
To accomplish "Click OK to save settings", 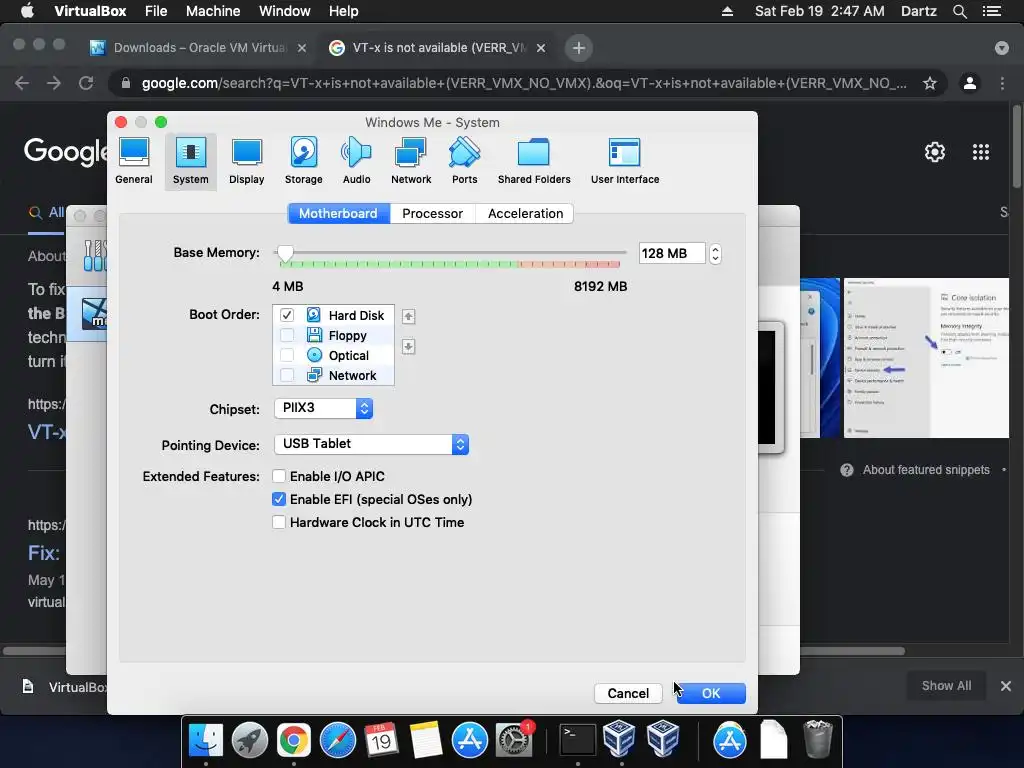I will coord(711,693).
